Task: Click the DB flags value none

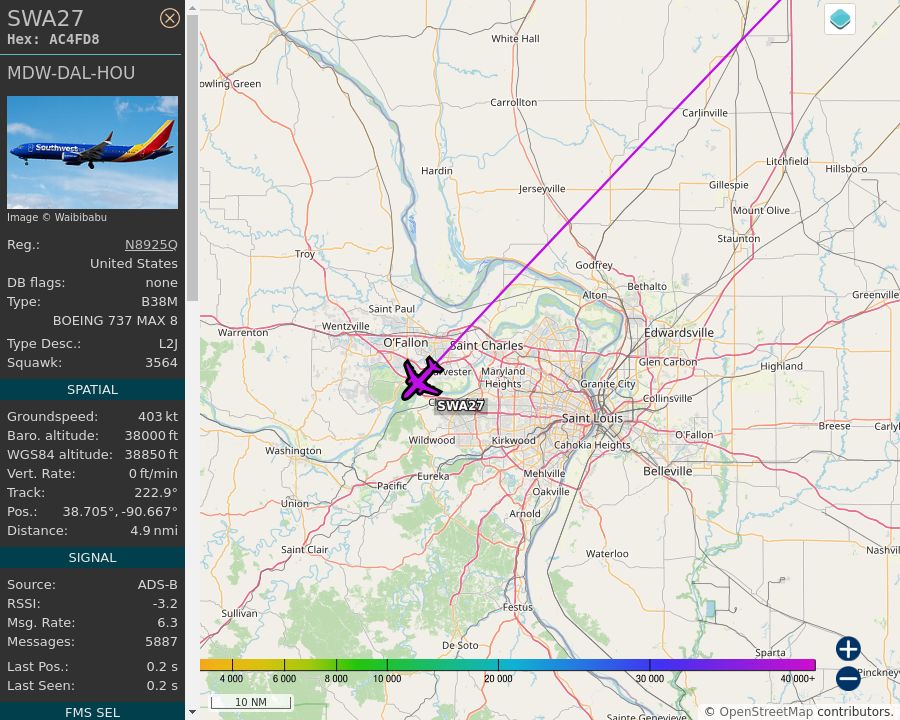Action: pos(161,282)
